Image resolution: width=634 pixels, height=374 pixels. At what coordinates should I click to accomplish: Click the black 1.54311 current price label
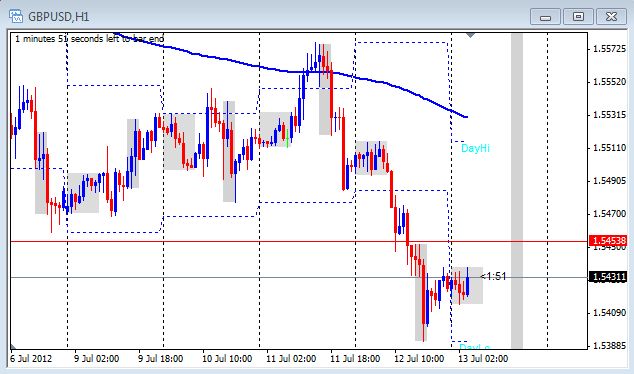click(x=609, y=277)
